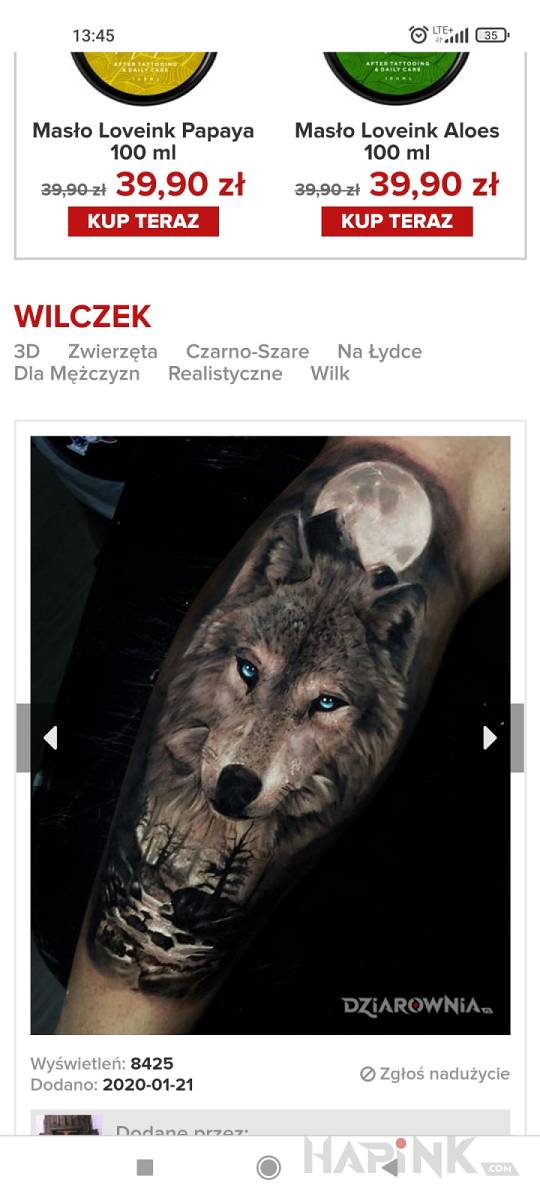Viewport: 540px width, 1200px height.
Task: Click the LTE signal strength icon
Action: pos(450,35)
